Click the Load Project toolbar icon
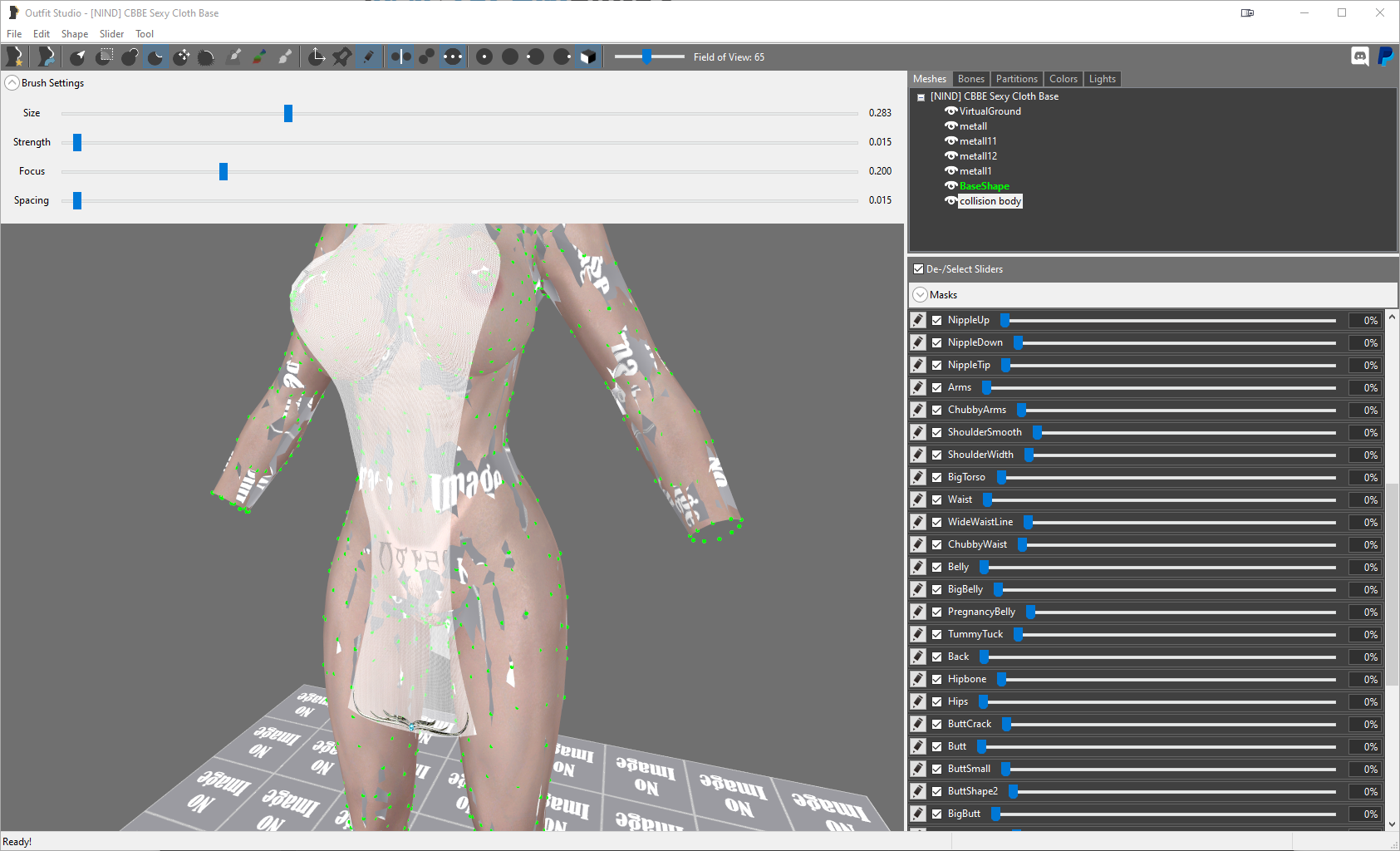Screen dimensions: 1400x851 point(46,57)
